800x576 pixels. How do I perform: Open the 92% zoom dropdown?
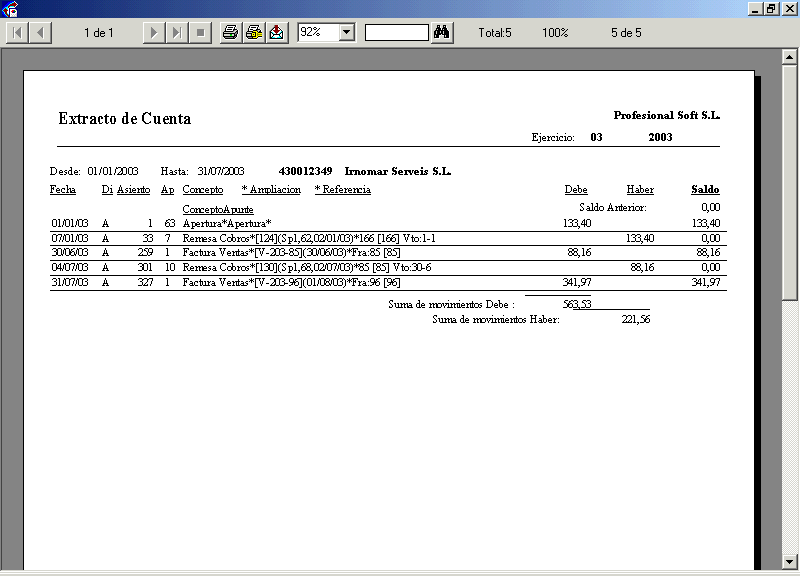(x=347, y=33)
